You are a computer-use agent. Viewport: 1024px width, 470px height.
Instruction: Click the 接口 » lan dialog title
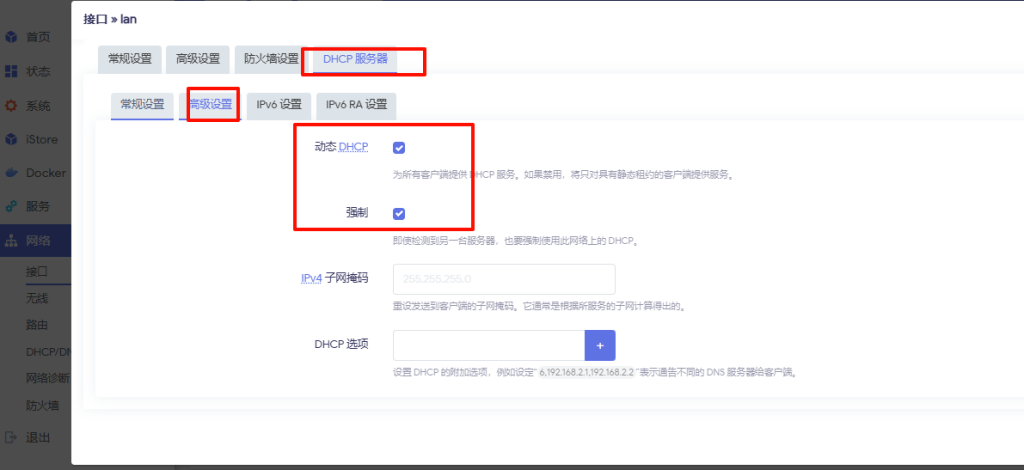click(x=110, y=19)
